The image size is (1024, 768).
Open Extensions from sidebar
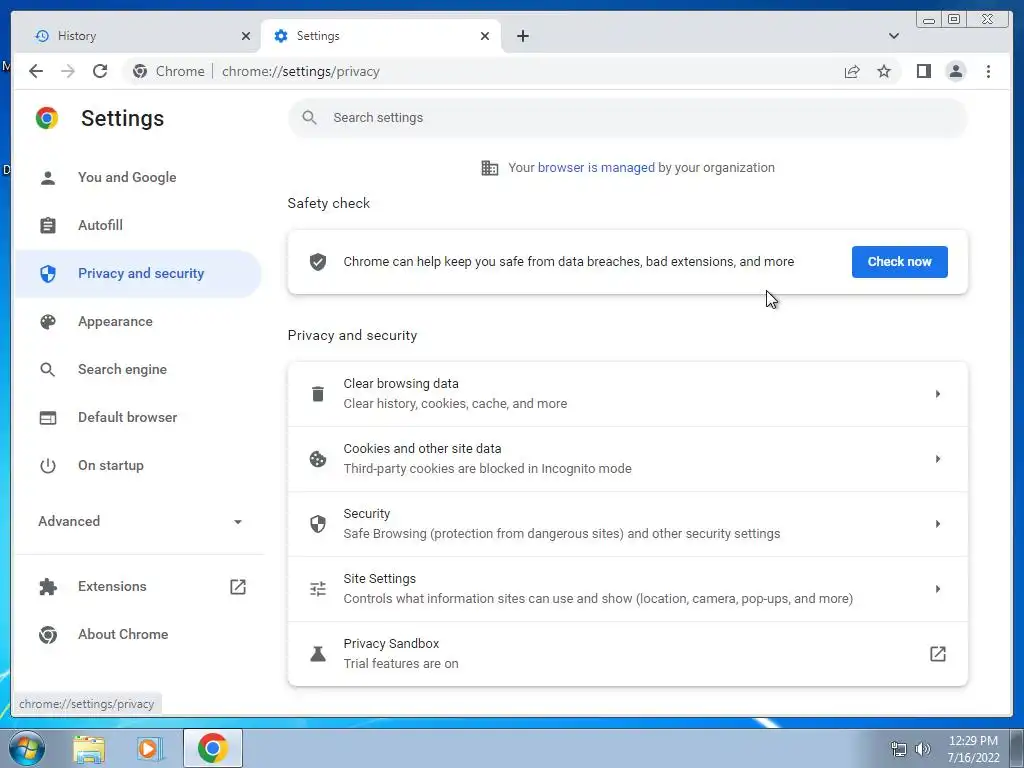(138, 586)
